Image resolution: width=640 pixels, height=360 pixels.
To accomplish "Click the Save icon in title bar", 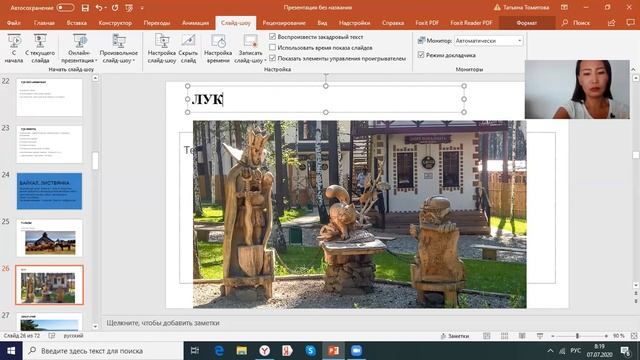I will coord(85,8).
